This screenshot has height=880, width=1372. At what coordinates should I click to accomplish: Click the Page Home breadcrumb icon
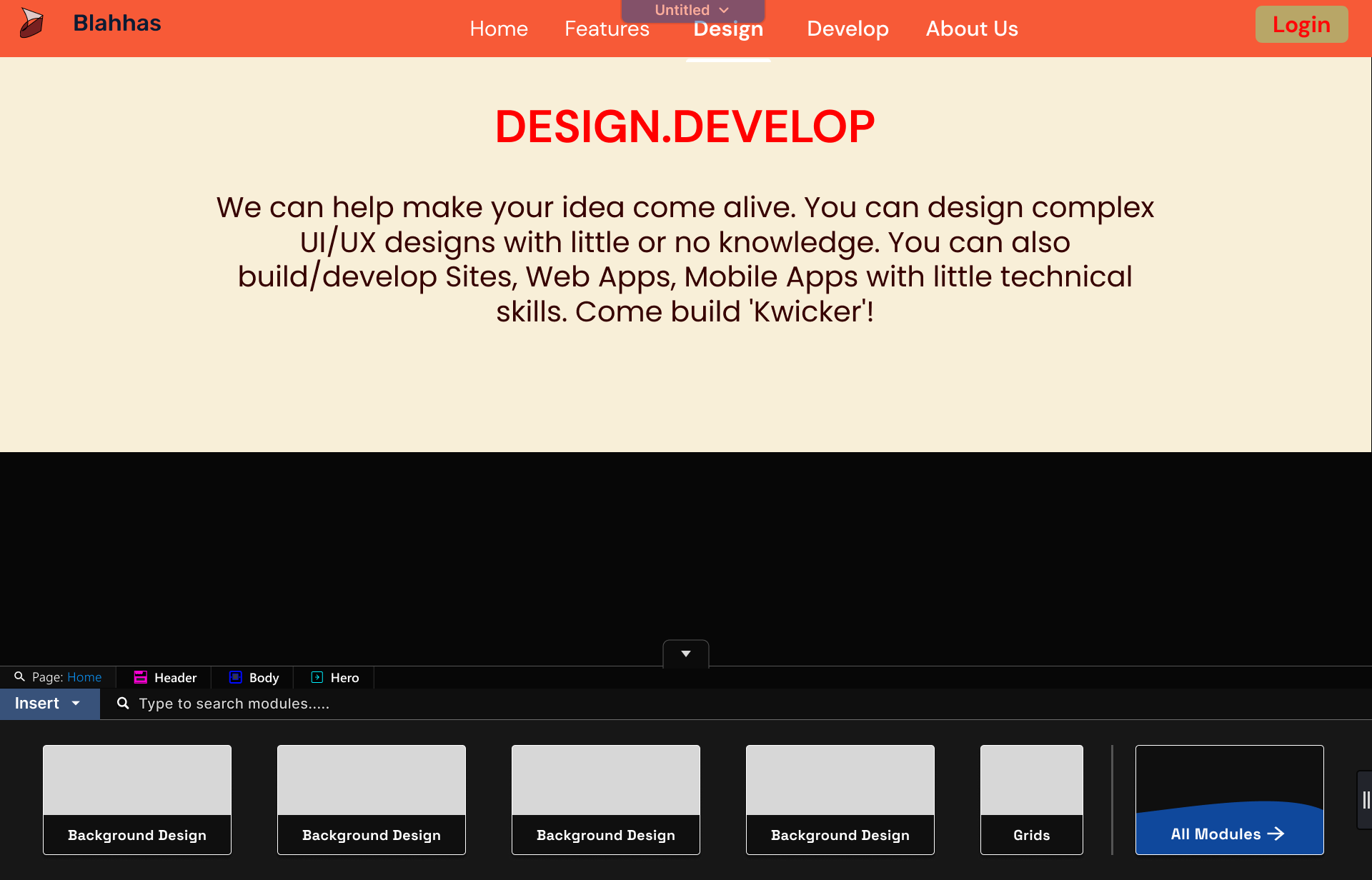20,677
